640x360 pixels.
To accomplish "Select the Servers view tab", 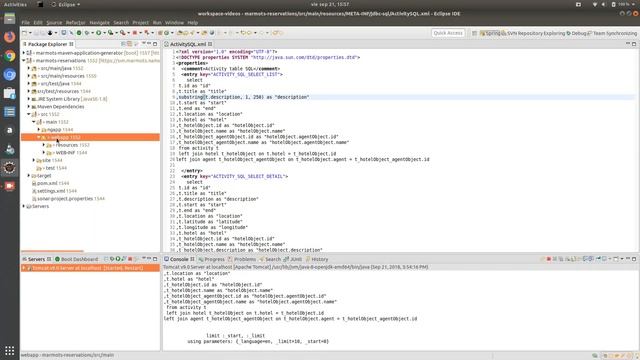I will click(x=36, y=259).
